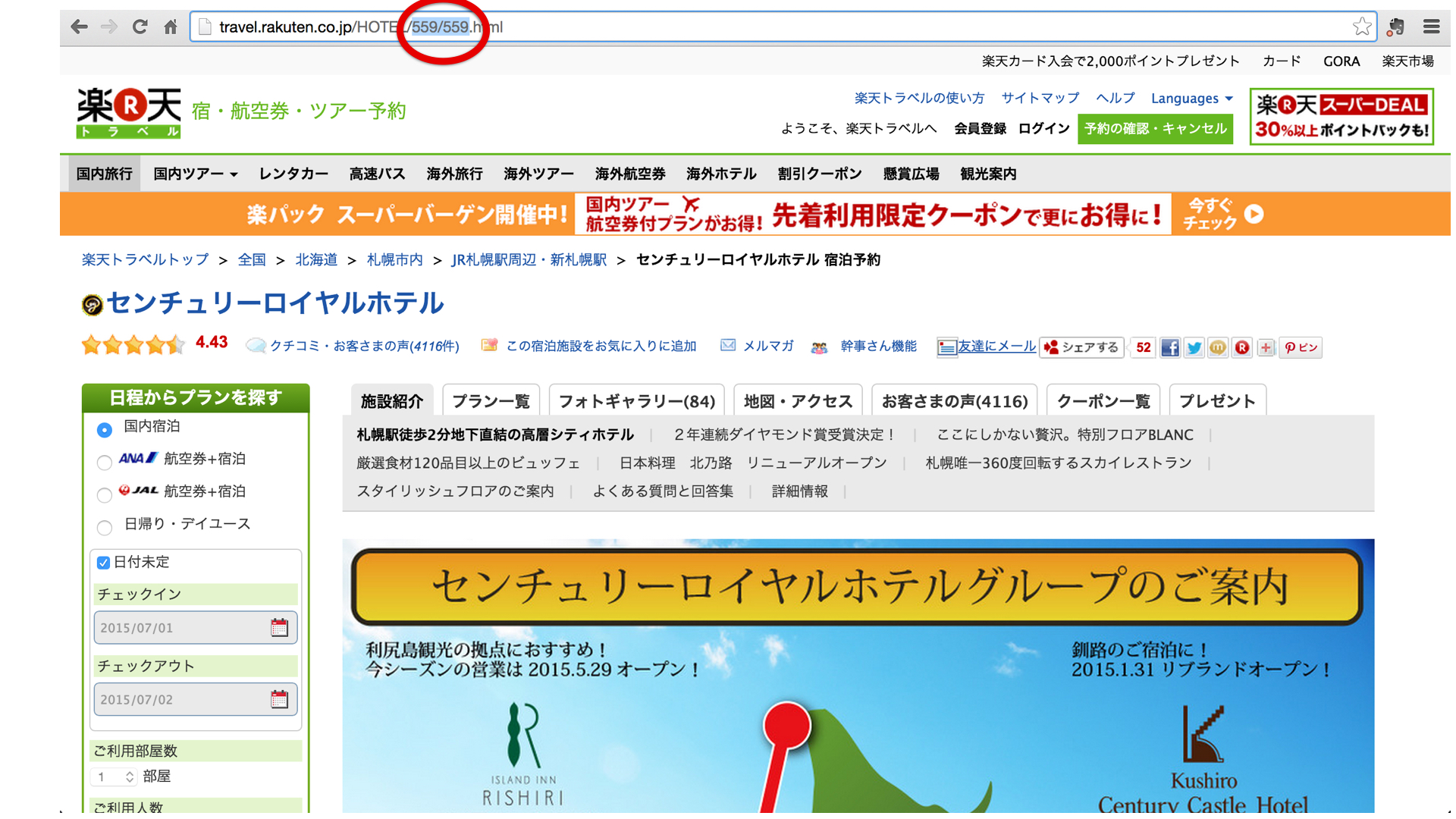Open the 楽天市場 link
1456x819 pixels.
1407,61
